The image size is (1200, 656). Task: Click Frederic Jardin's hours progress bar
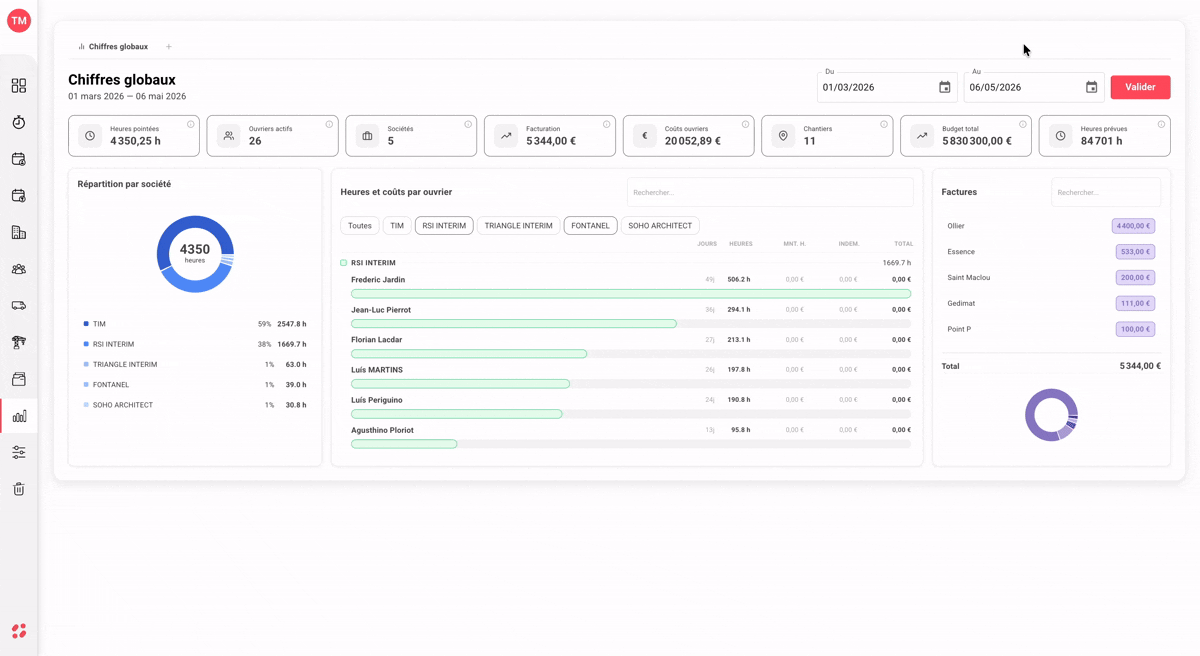(631, 294)
